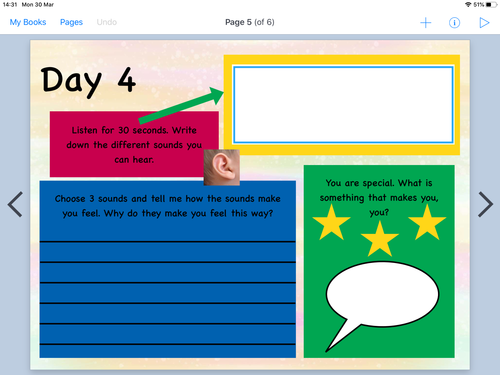Select the green arrow shape

(x=181, y=105)
